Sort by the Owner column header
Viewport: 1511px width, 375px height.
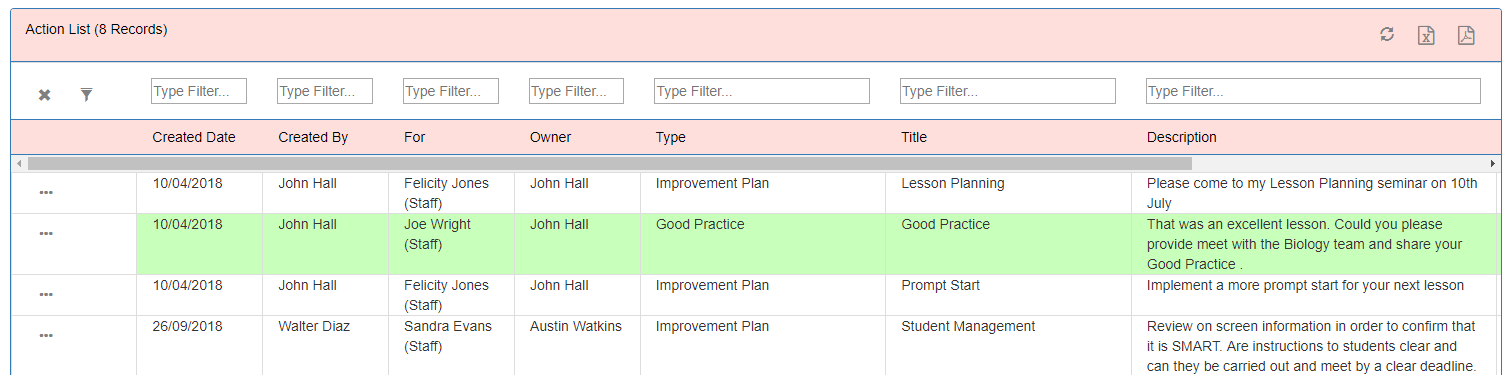click(550, 138)
